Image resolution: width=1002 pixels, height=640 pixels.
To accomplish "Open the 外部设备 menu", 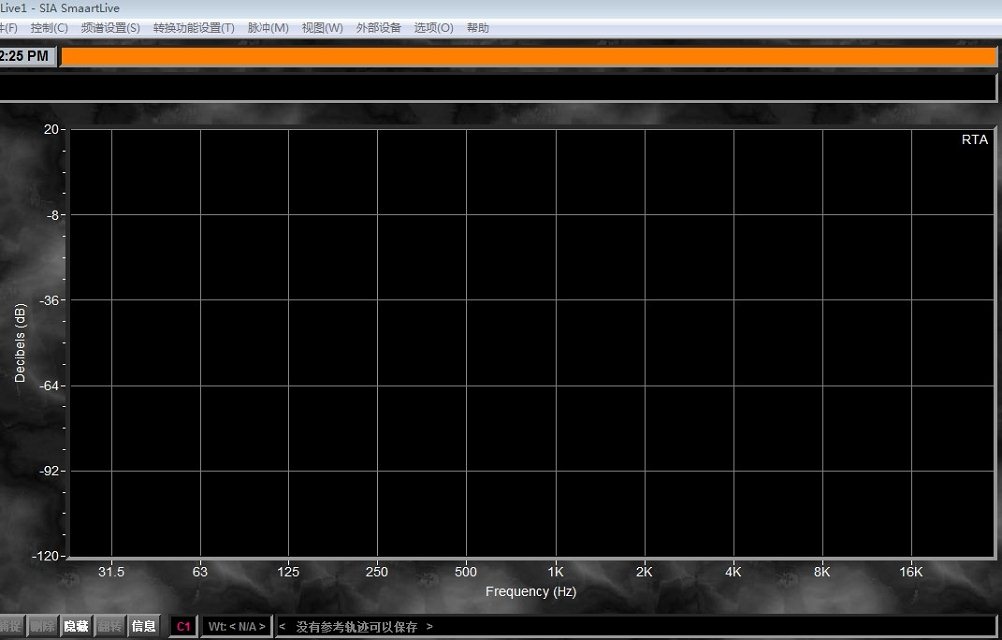I will tap(378, 28).
